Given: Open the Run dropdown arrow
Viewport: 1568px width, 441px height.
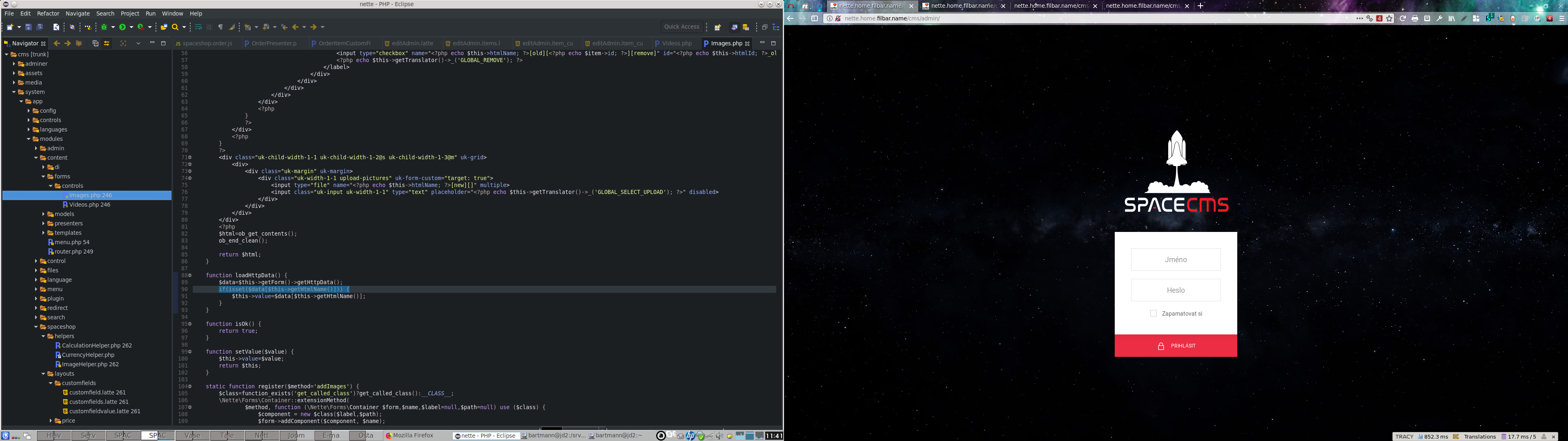Looking at the screenshot, I should [x=131, y=27].
